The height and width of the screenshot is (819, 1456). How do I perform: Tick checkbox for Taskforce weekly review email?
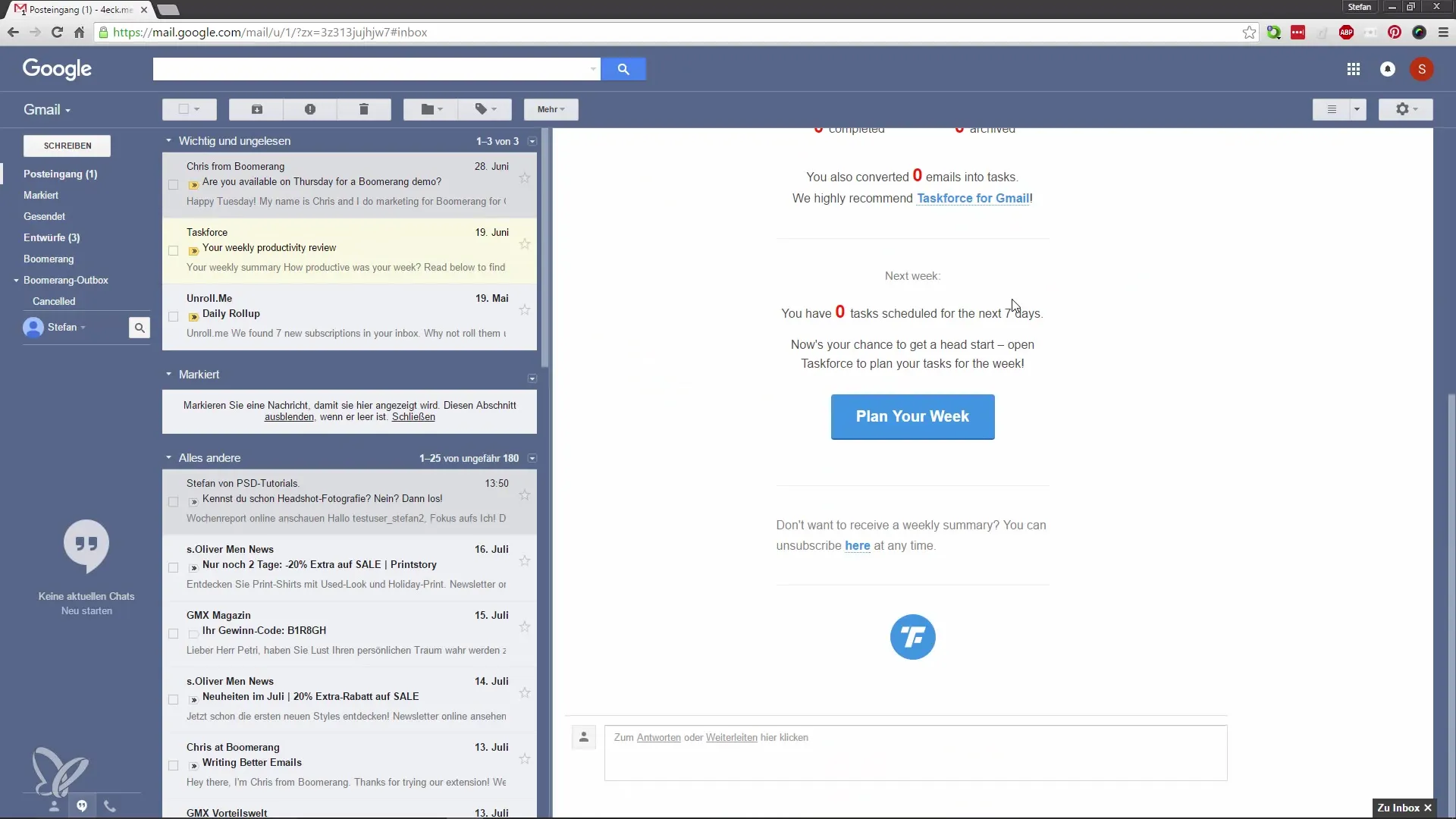pos(174,250)
